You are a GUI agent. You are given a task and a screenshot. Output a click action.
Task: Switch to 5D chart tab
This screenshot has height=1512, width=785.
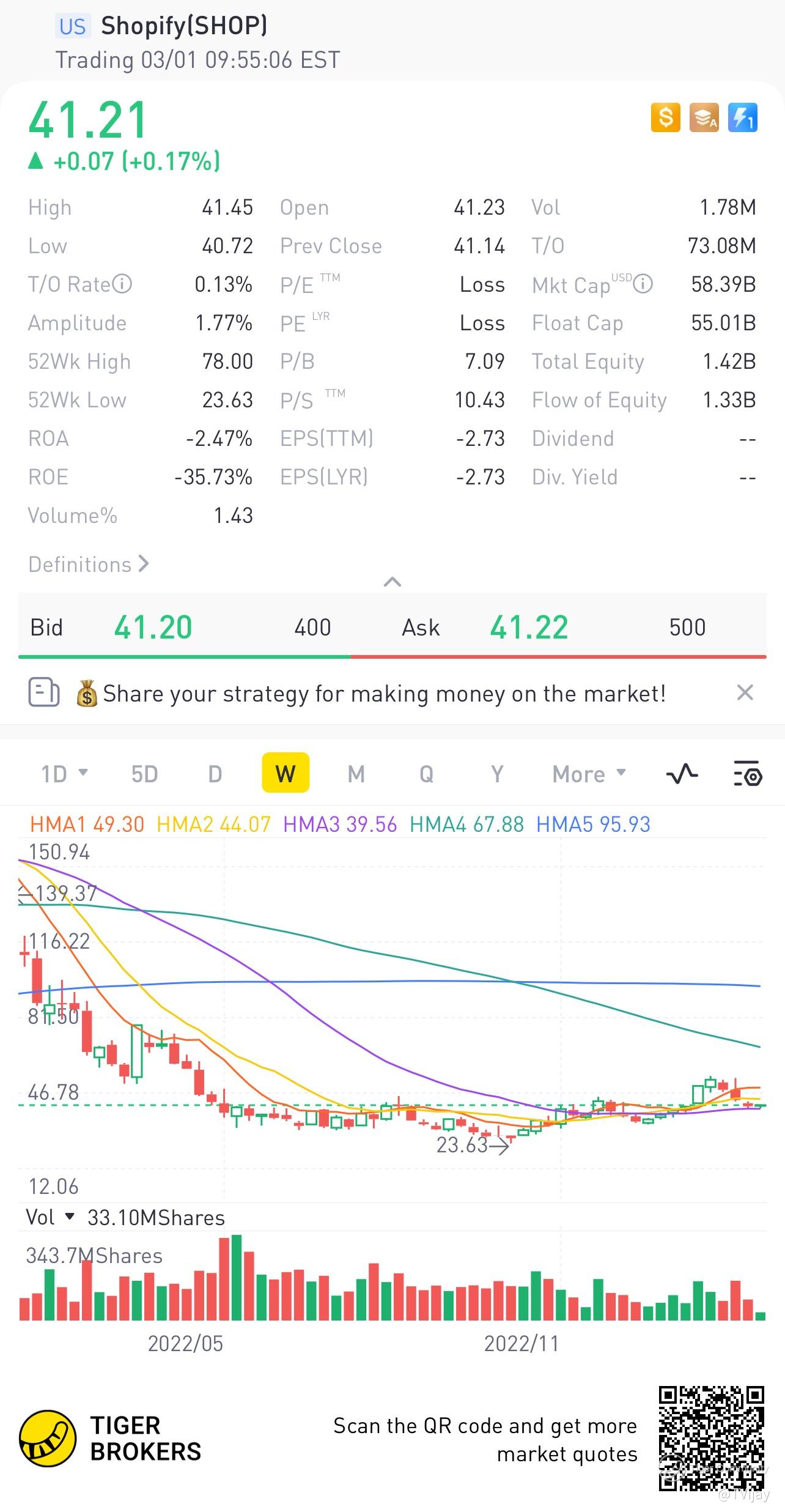pyautogui.click(x=145, y=774)
